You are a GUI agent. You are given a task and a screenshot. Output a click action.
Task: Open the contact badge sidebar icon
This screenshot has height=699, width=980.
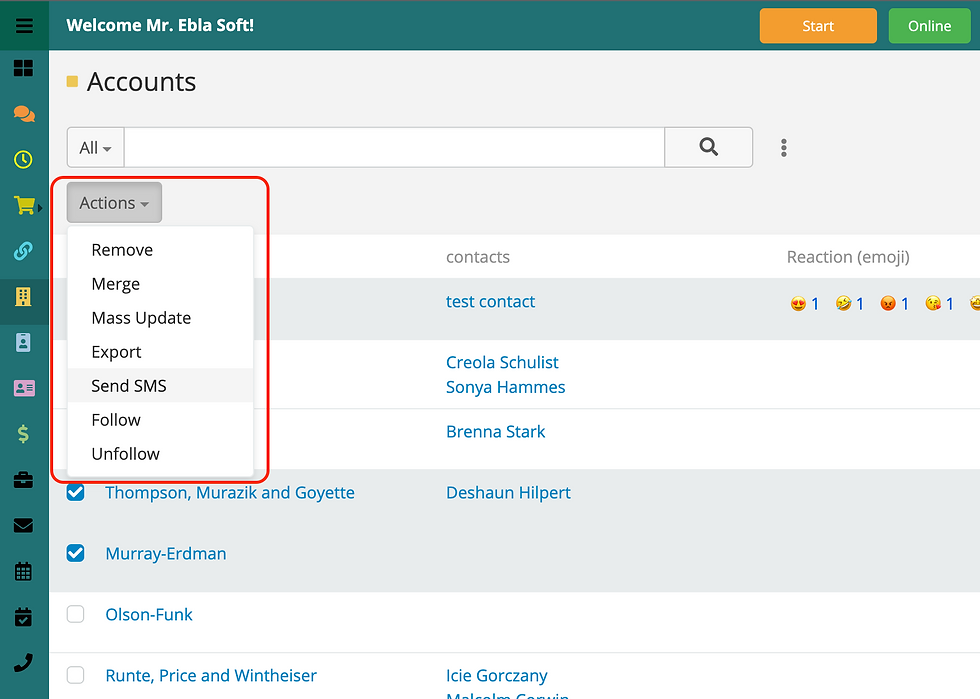pyautogui.click(x=24, y=342)
